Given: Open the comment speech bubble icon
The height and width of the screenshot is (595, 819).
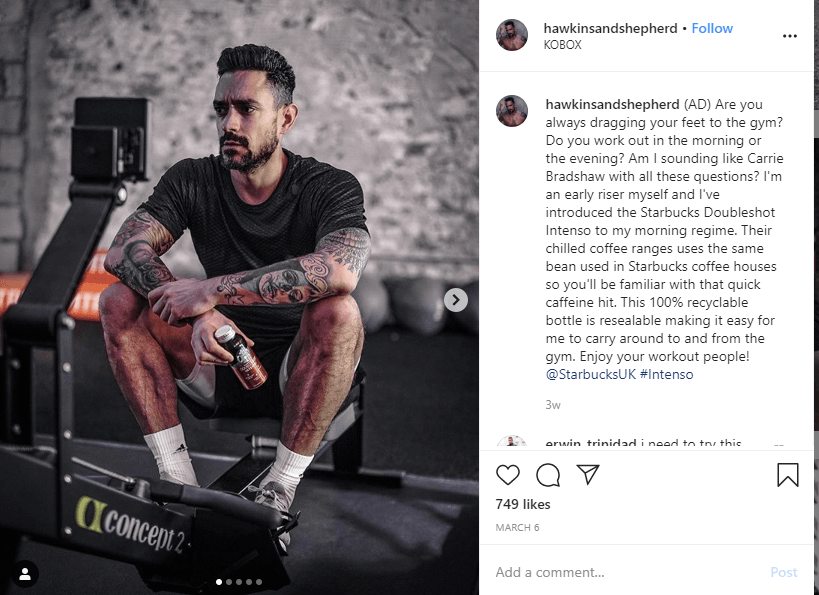Looking at the screenshot, I should coord(548,475).
